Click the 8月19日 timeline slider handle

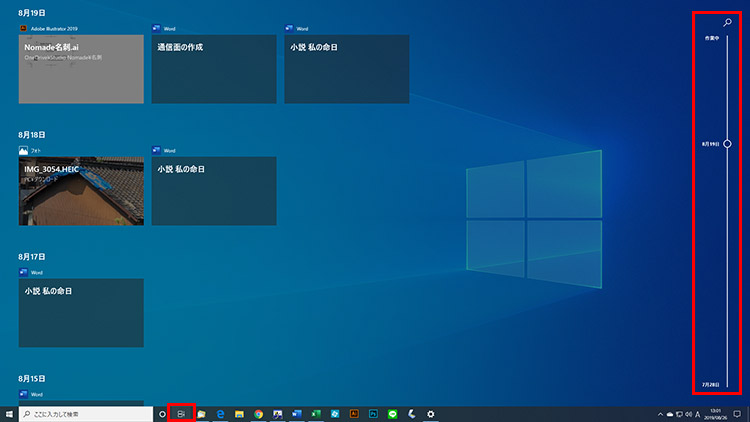727,144
